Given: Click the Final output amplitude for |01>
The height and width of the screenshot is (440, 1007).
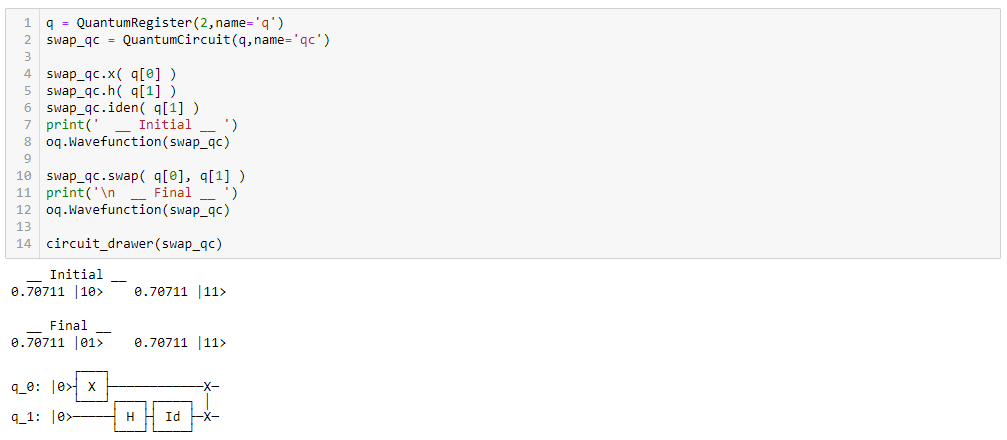Looking at the screenshot, I should pyautogui.click(x=37, y=343).
